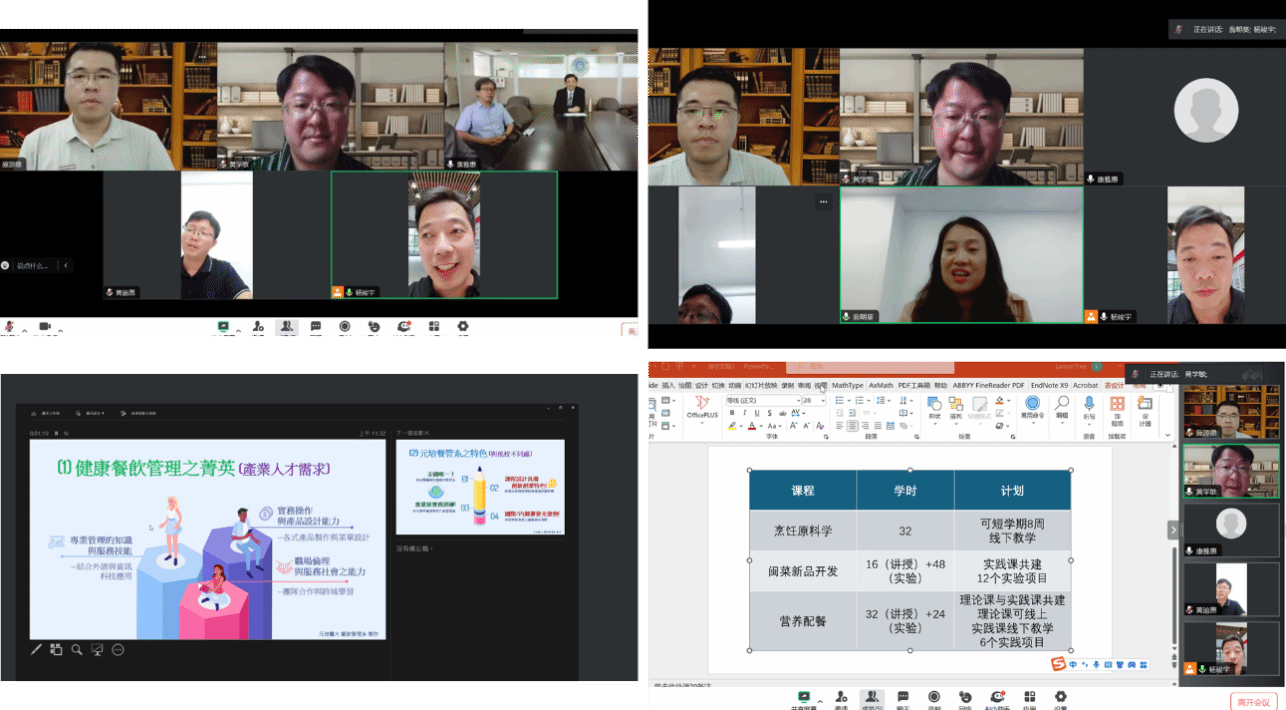This screenshot has width=1286, height=710.
Task: Choose shape outline in the drawing group
Action: pyautogui.click(x=999, y=412)
